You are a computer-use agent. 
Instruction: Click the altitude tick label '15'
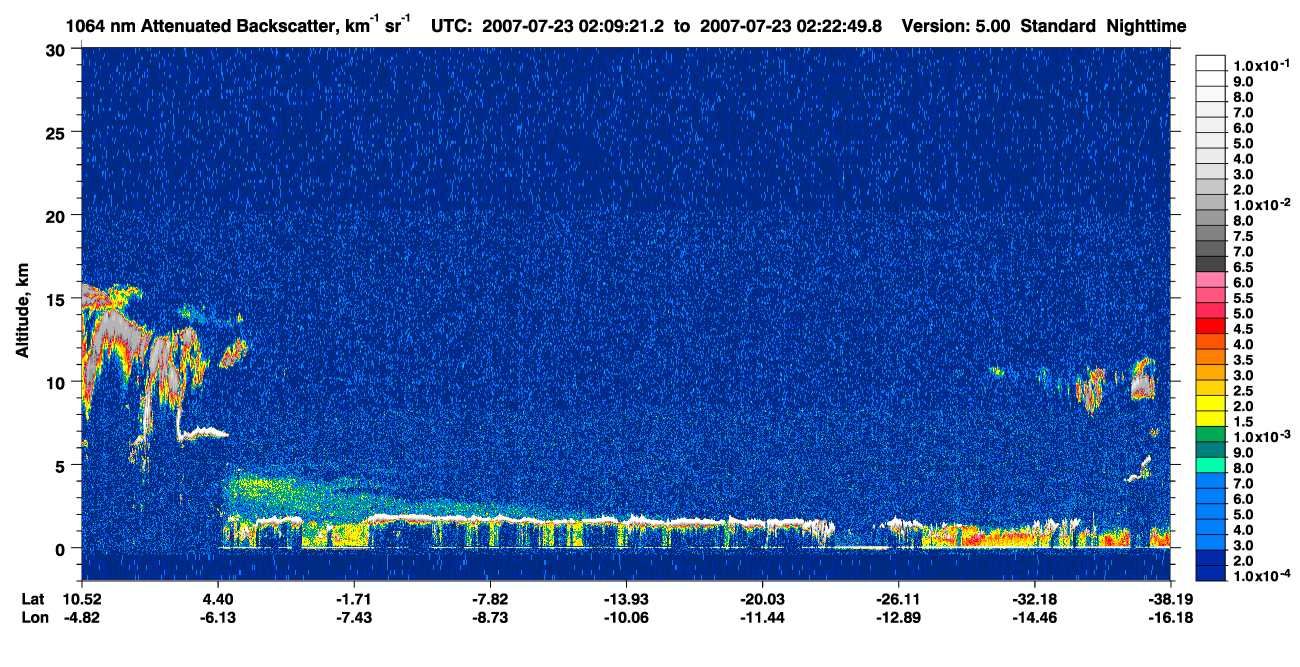pyautogui.click(x=58, y=298)
